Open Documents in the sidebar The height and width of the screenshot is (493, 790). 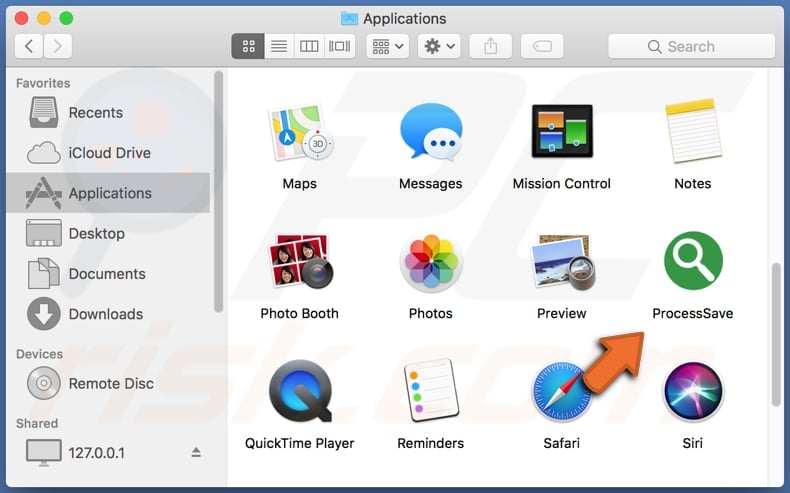[108, 273]
